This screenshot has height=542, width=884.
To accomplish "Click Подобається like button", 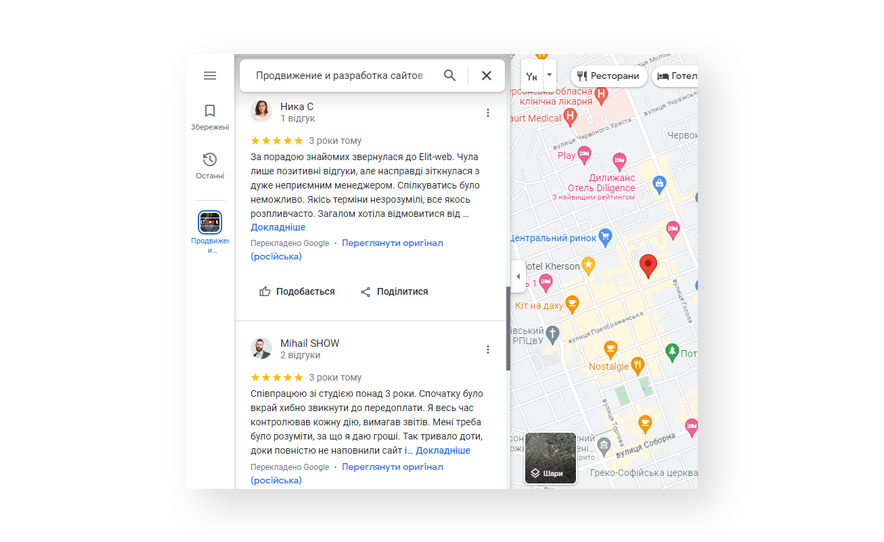I will 297,292.
